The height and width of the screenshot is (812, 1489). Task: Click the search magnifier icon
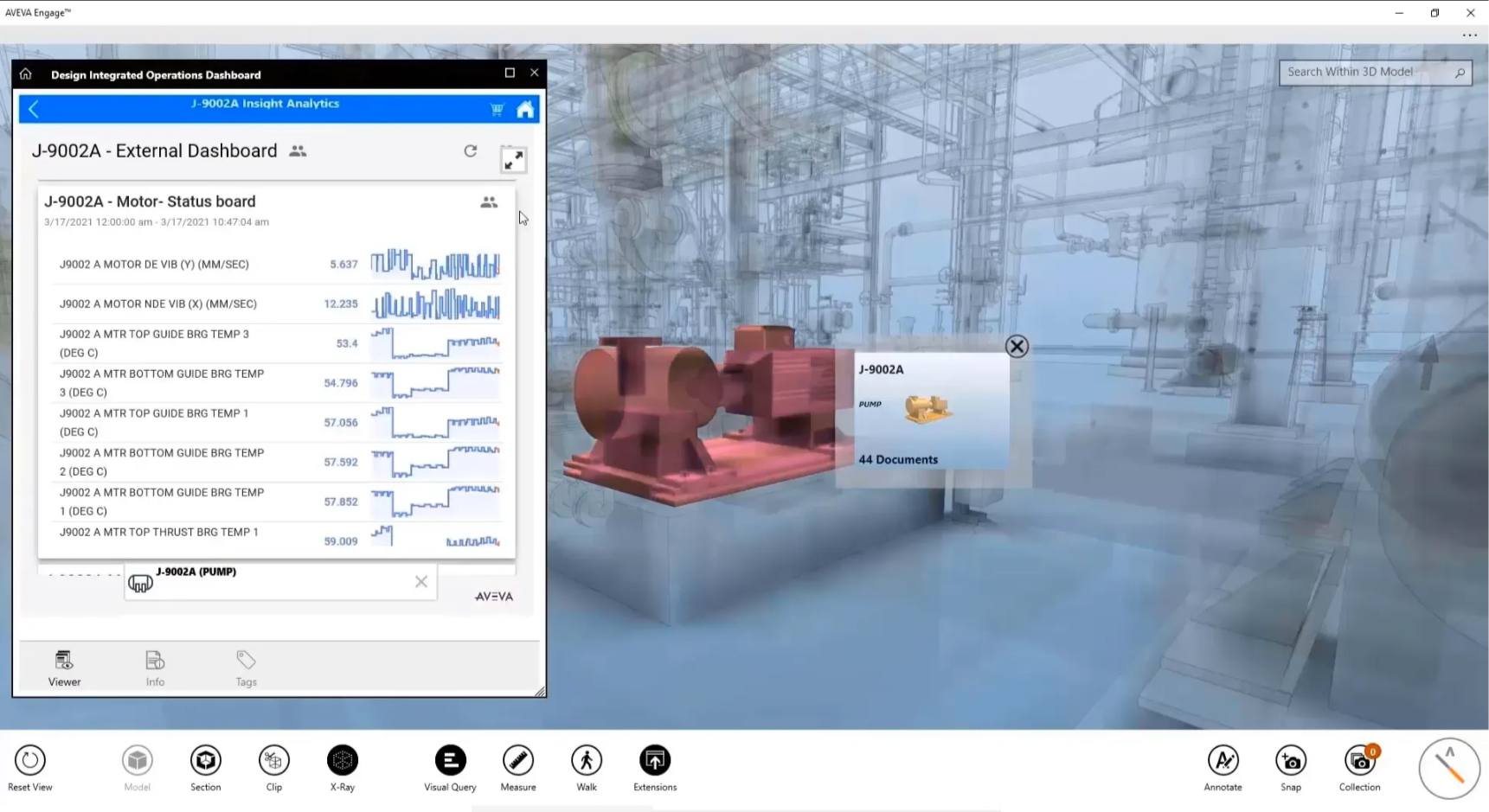click(1460, 73)
